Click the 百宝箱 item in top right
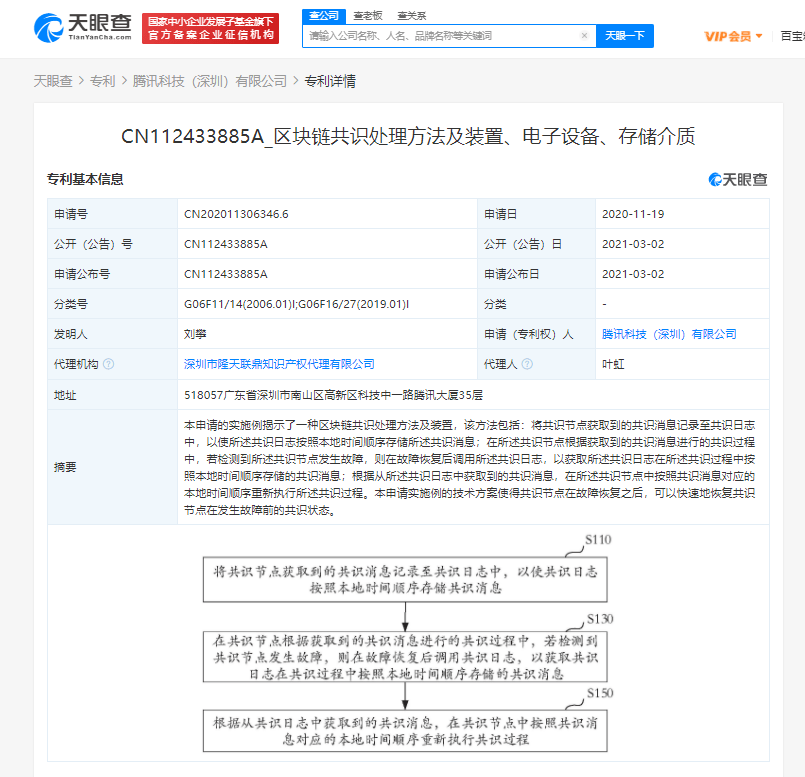 click(792, 36)
